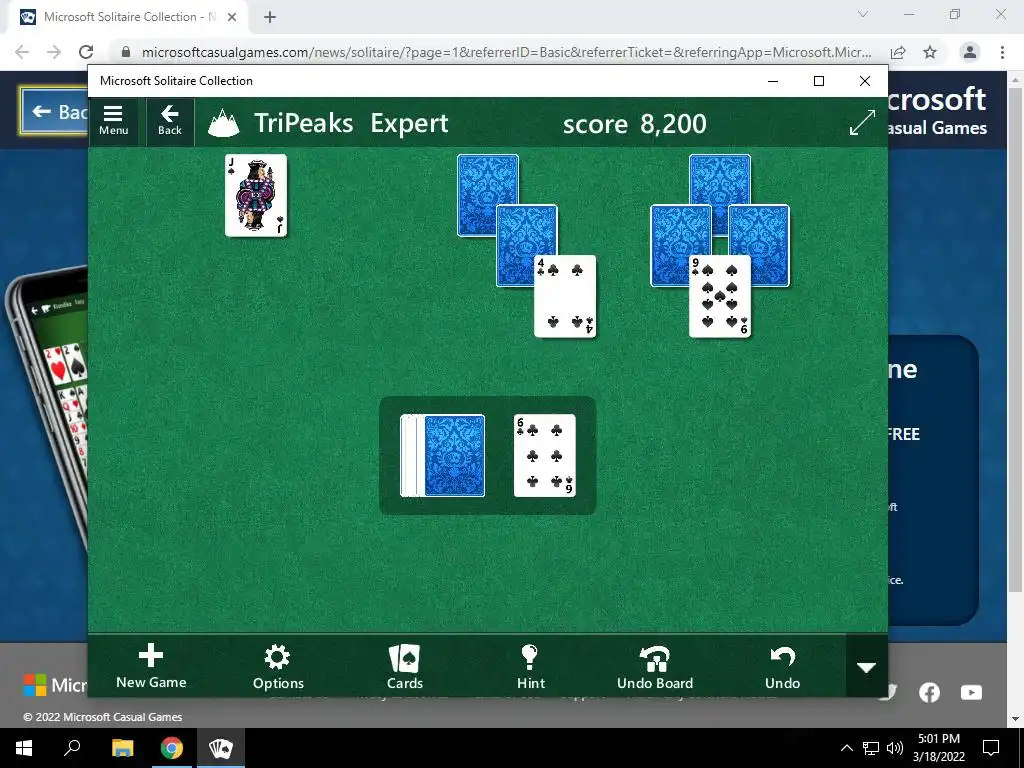This screenshot has width=1024, height=768.
Task: Minimize the Microsoft Solitaire Collection window
Action: click(773, 81)
